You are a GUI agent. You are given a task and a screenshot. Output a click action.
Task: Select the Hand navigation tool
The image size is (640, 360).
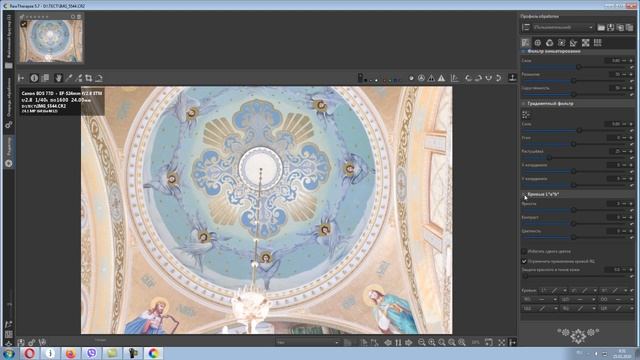tap(58, 78)
